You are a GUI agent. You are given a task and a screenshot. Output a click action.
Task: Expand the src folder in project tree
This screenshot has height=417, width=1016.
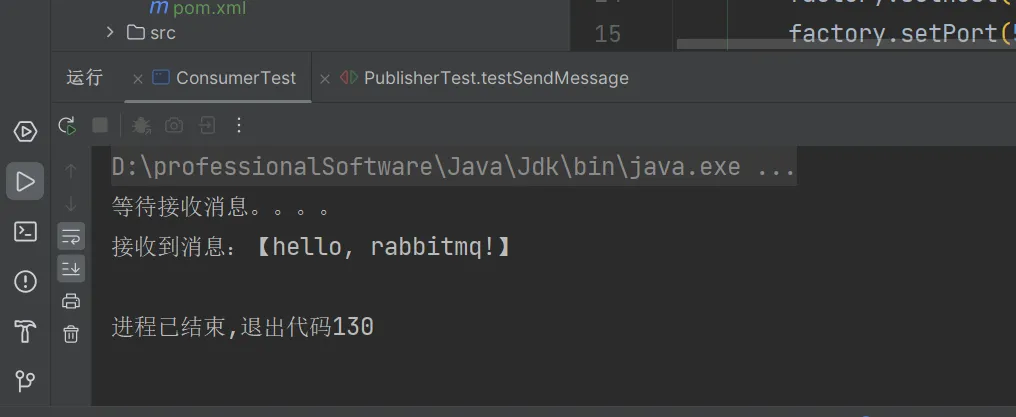point(110,33)
